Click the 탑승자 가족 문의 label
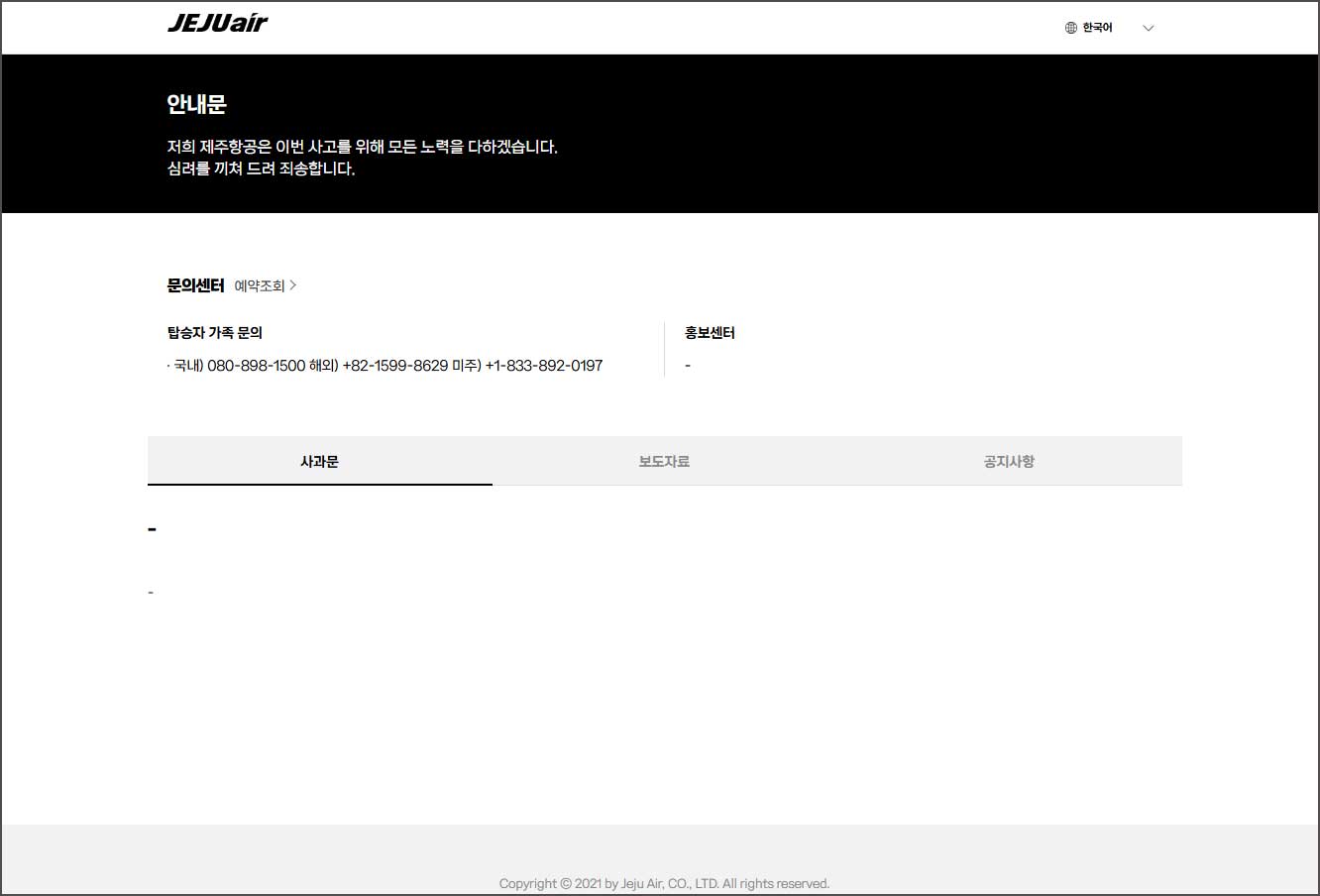This screenshot has width=1320, height=896. [215, 333]
